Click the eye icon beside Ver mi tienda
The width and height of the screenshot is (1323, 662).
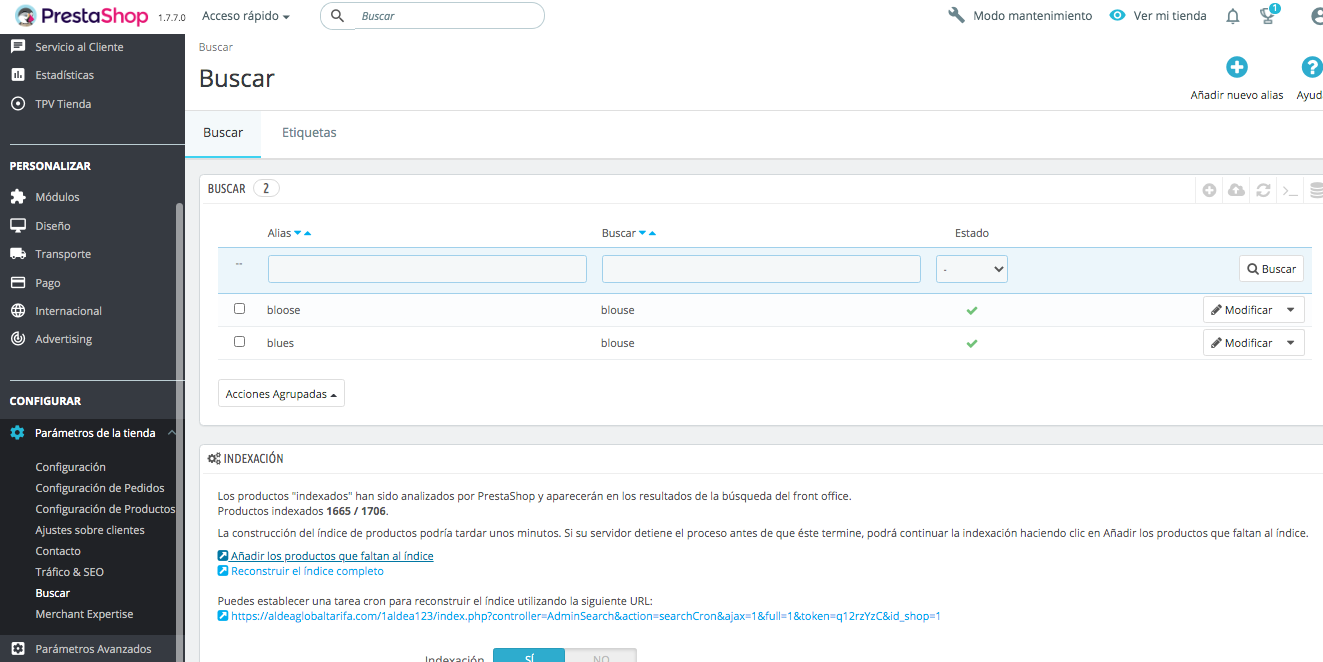tap(1118, 16)
